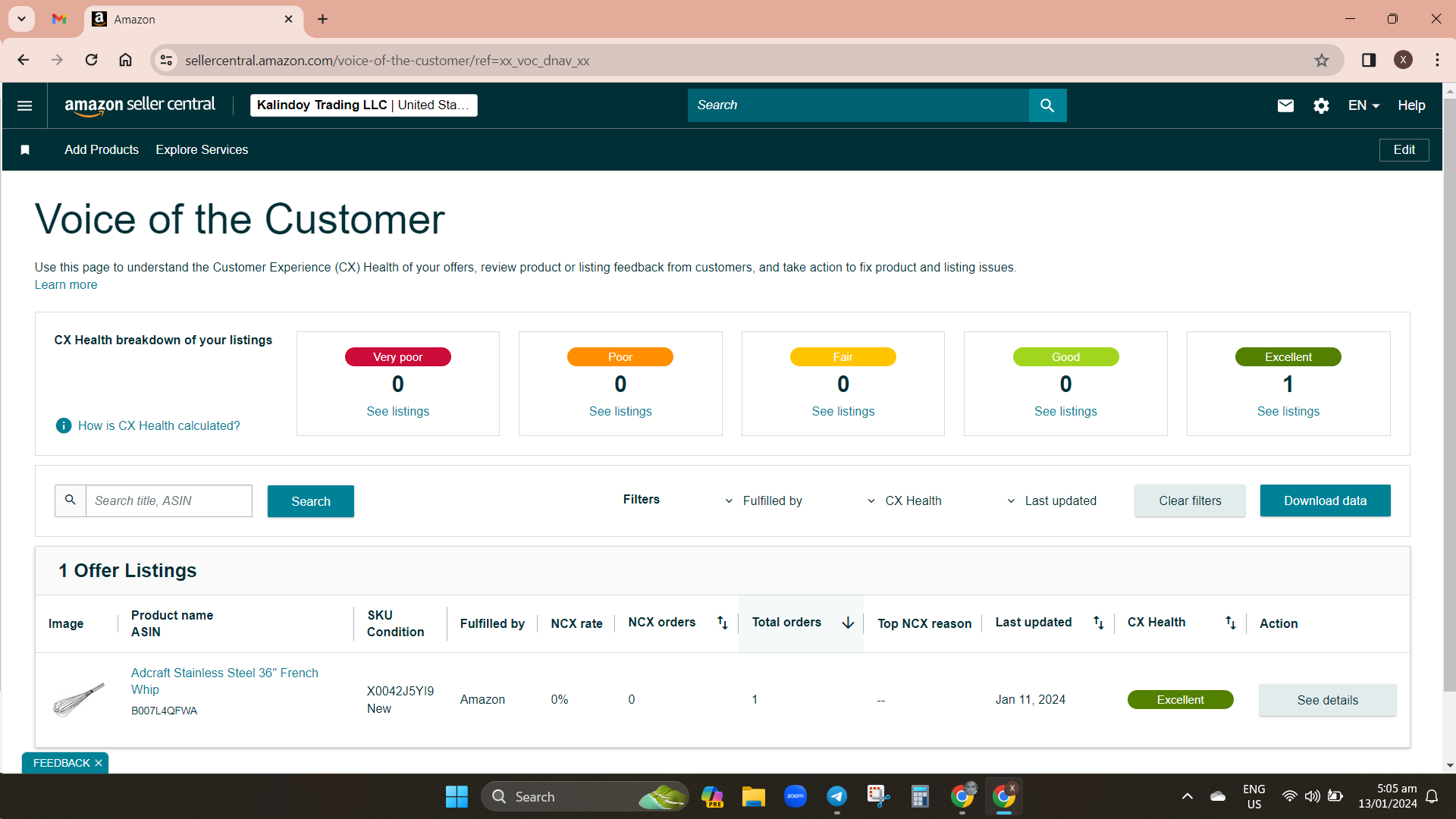Open the Help menu
The image size is (1456, 819).
1411,105
